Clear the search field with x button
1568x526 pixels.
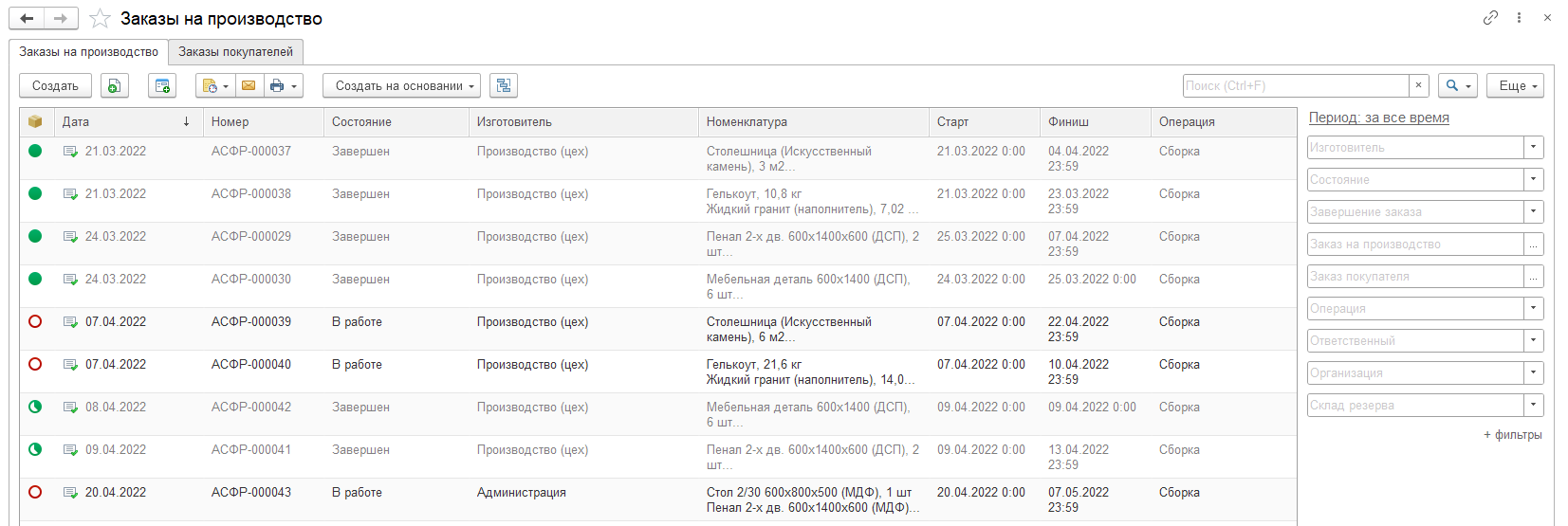[x=1418, y=85]
